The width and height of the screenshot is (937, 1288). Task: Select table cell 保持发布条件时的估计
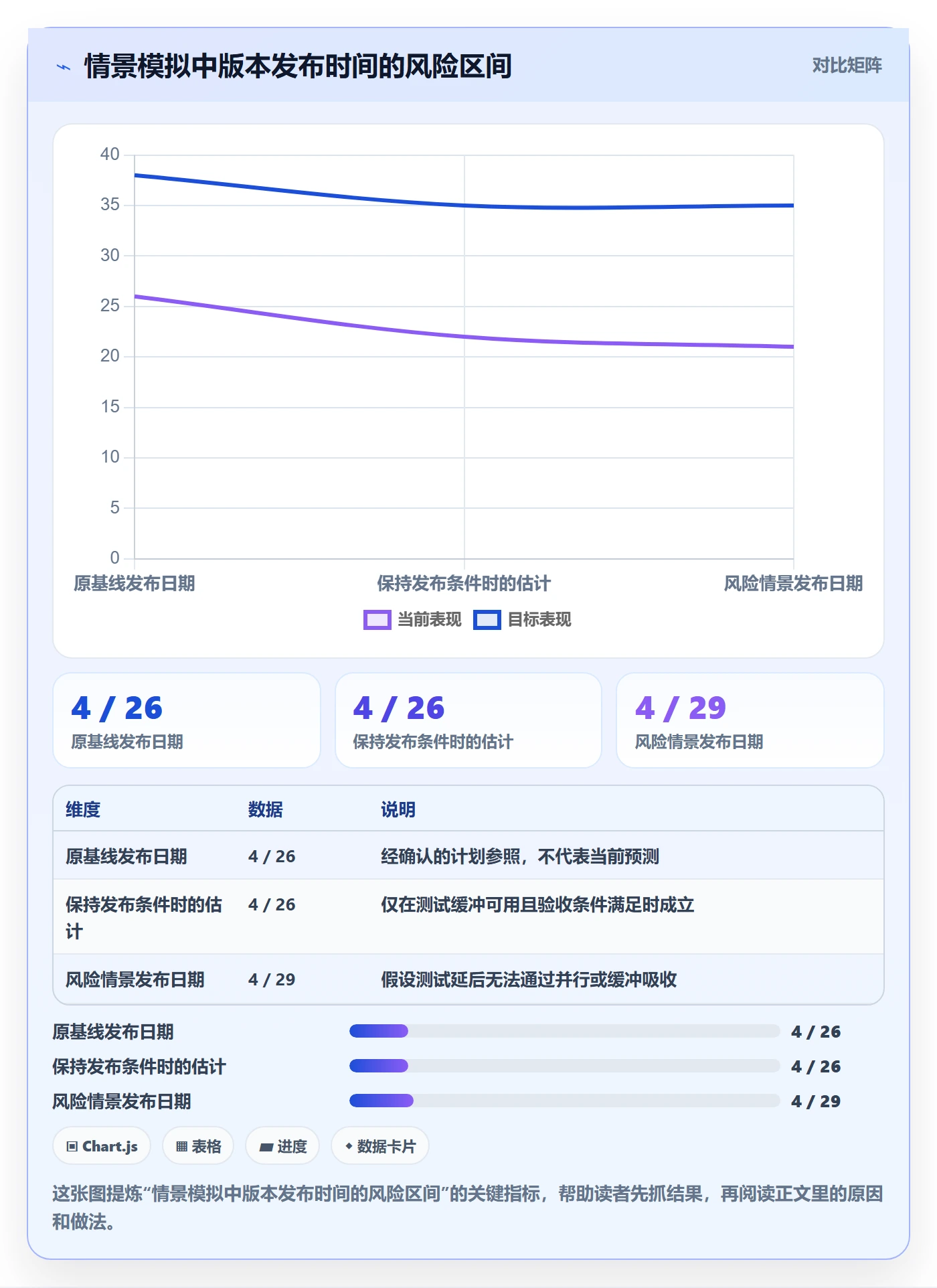[x=144, y=918]
